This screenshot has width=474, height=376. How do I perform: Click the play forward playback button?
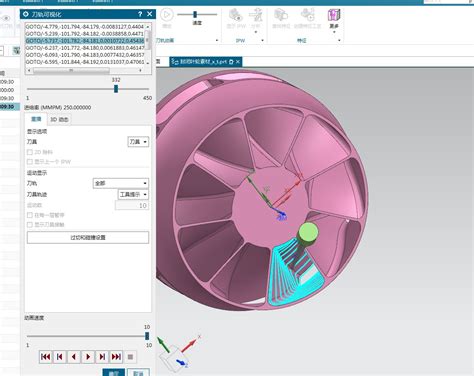(x=88, y=357)
